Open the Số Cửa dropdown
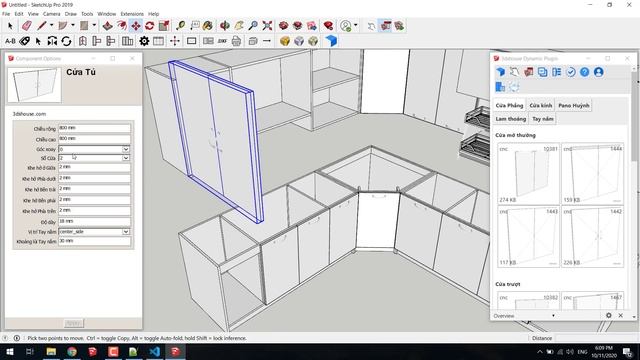640x360 pixels. coord(126,158)
